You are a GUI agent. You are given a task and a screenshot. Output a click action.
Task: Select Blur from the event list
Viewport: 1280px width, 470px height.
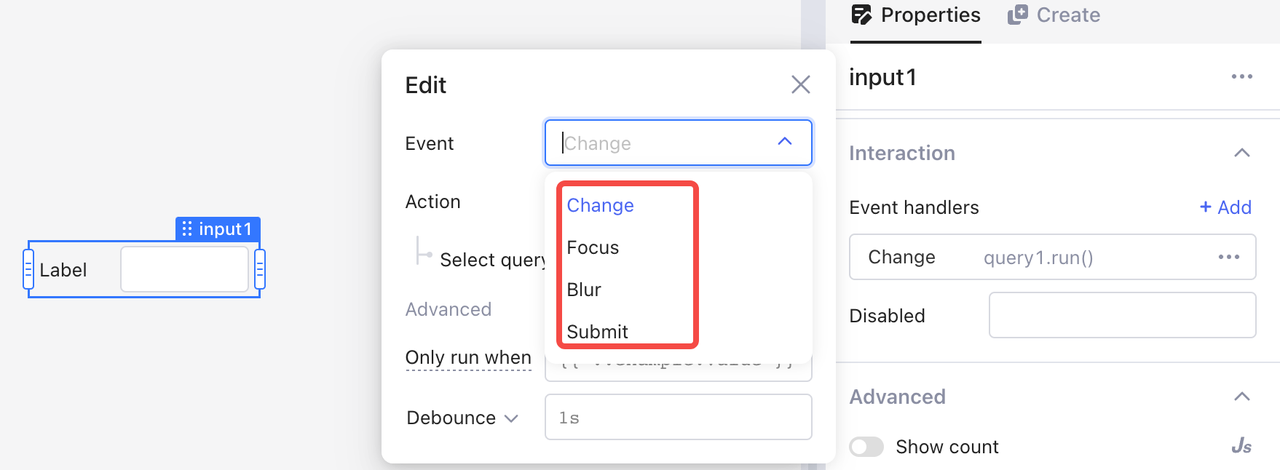tap(584, 289)
